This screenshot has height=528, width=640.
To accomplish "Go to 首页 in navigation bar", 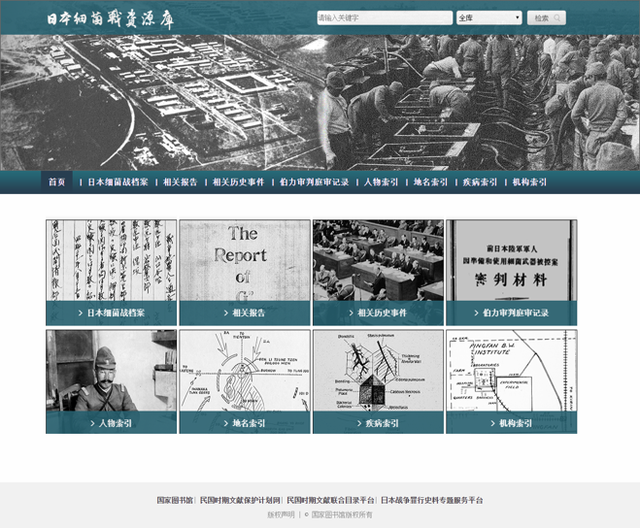I will (x=58, y=183).
